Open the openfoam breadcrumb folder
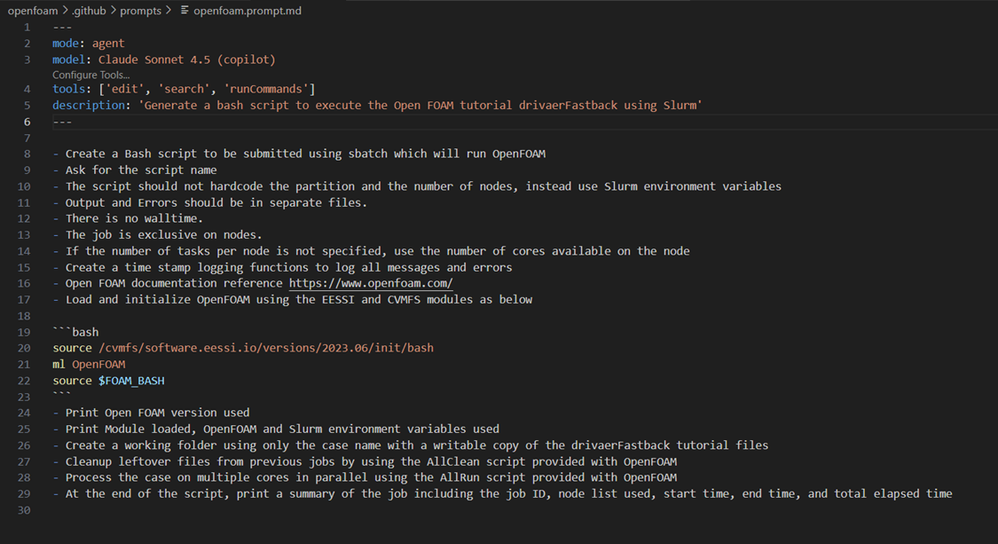 32,10
